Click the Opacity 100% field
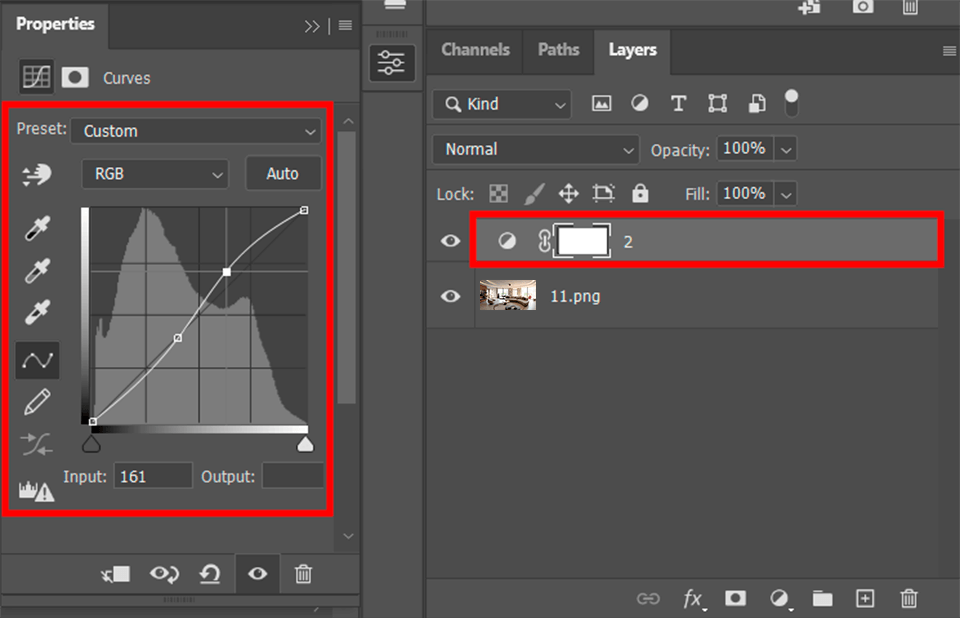 745,149
